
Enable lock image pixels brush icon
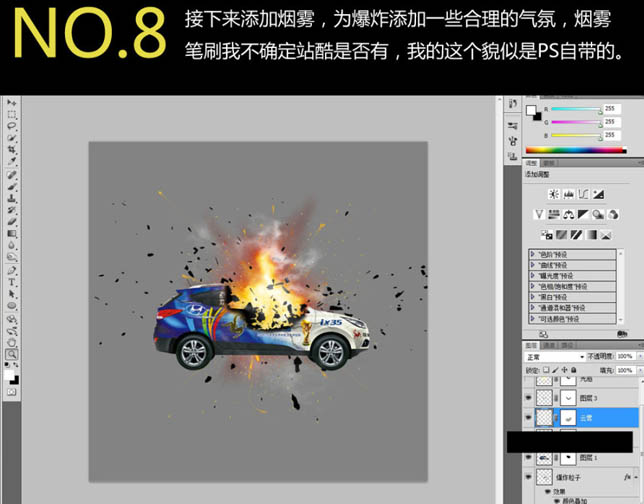[x=556, y=370]
